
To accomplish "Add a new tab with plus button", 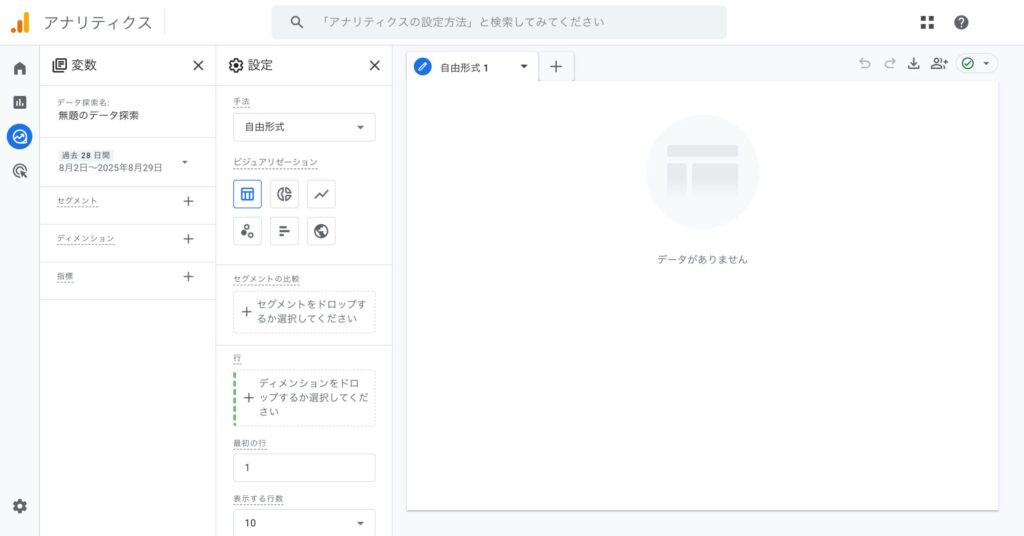I will tap(556, 67).
